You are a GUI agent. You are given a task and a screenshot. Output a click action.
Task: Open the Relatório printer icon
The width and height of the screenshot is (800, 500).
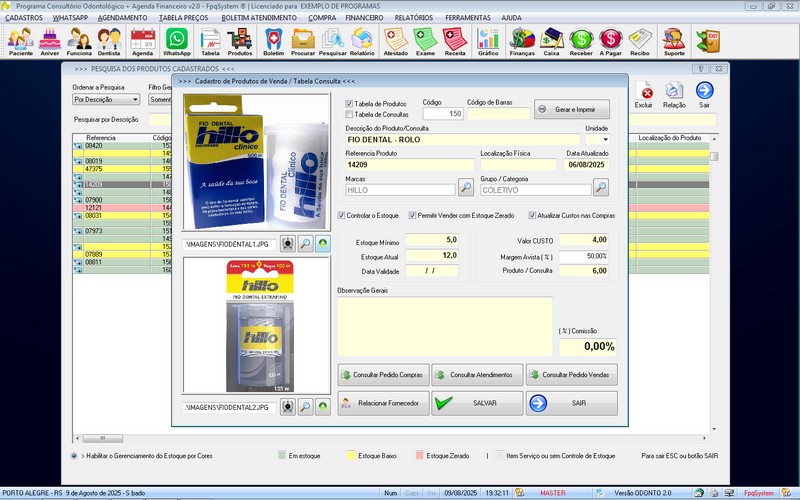click(x=362, y=41)
